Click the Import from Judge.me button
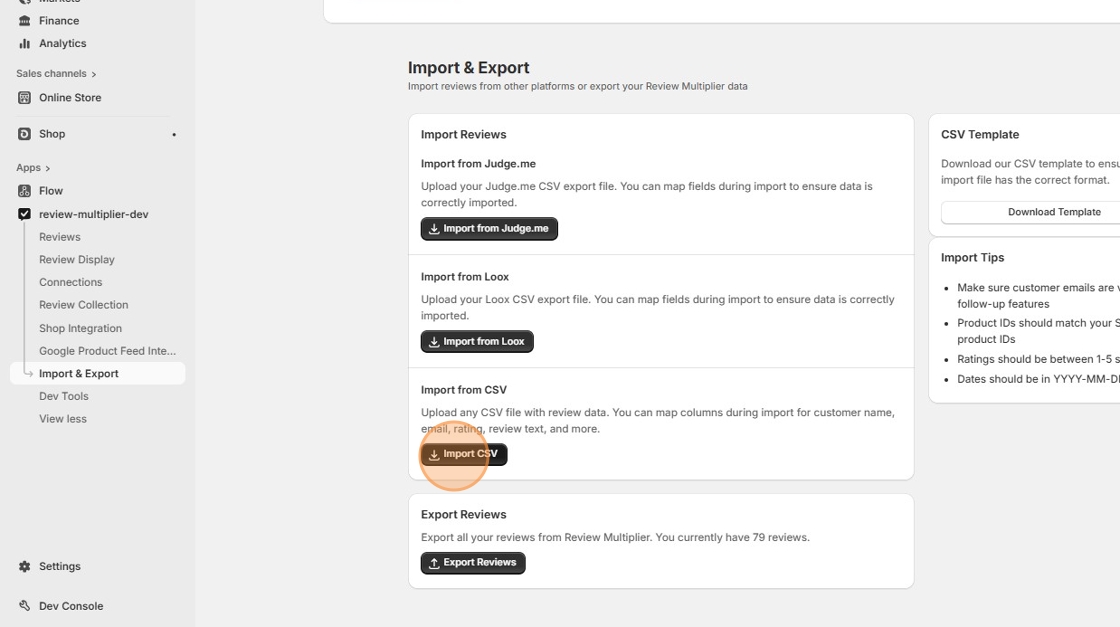This screenshot has width=1120, height=627. pyautogui.click(x=489, y=229)
